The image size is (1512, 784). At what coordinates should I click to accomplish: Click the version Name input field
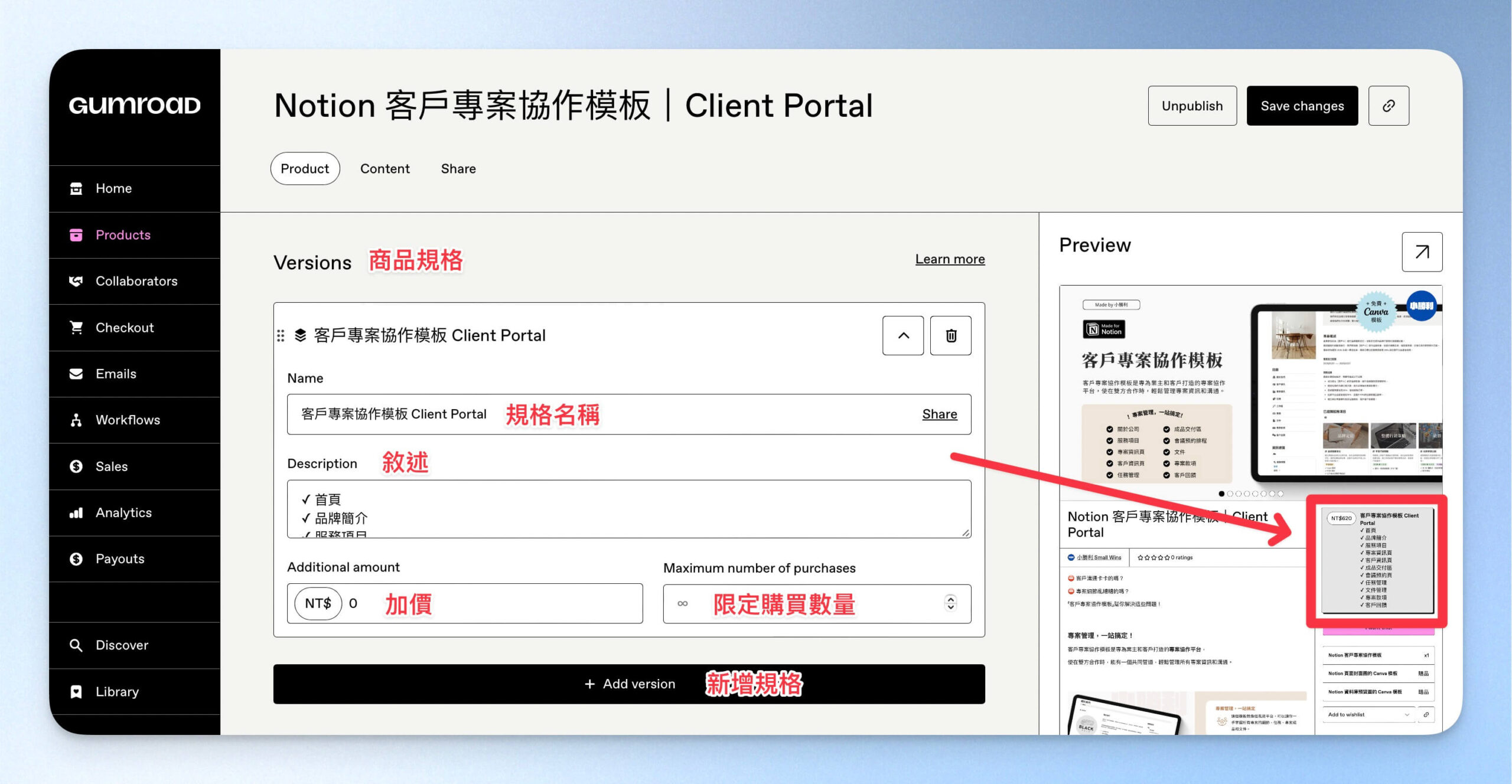(629, 414)
